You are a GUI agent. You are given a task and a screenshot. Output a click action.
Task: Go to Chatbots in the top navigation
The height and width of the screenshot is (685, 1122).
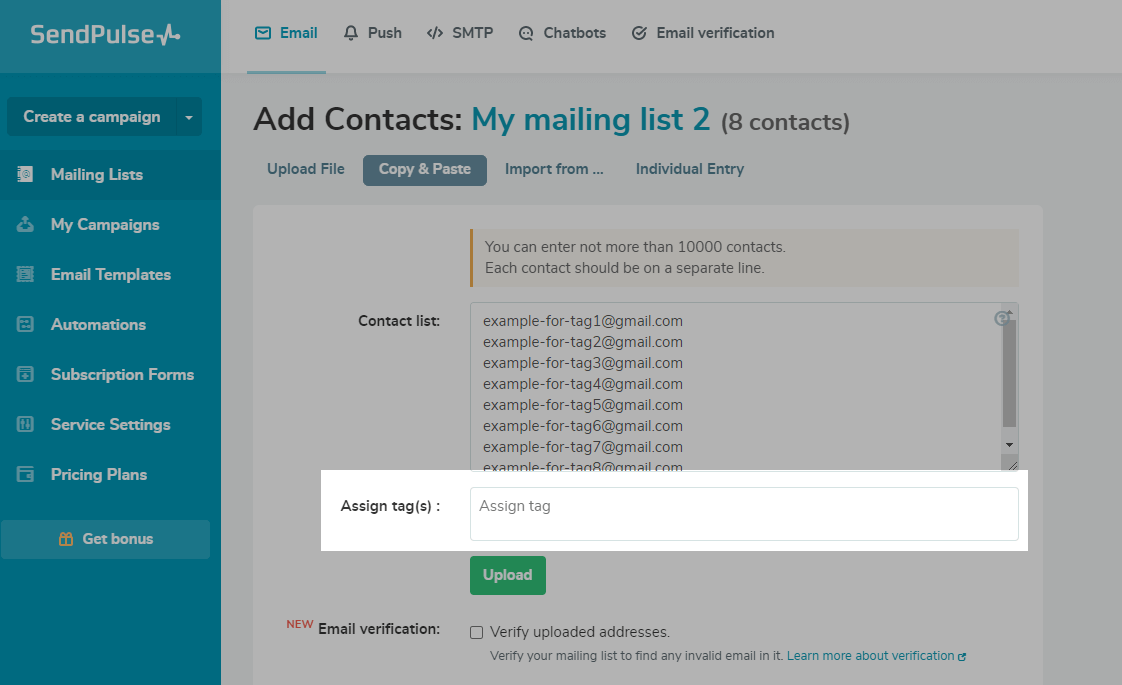[x=562, y=33]
